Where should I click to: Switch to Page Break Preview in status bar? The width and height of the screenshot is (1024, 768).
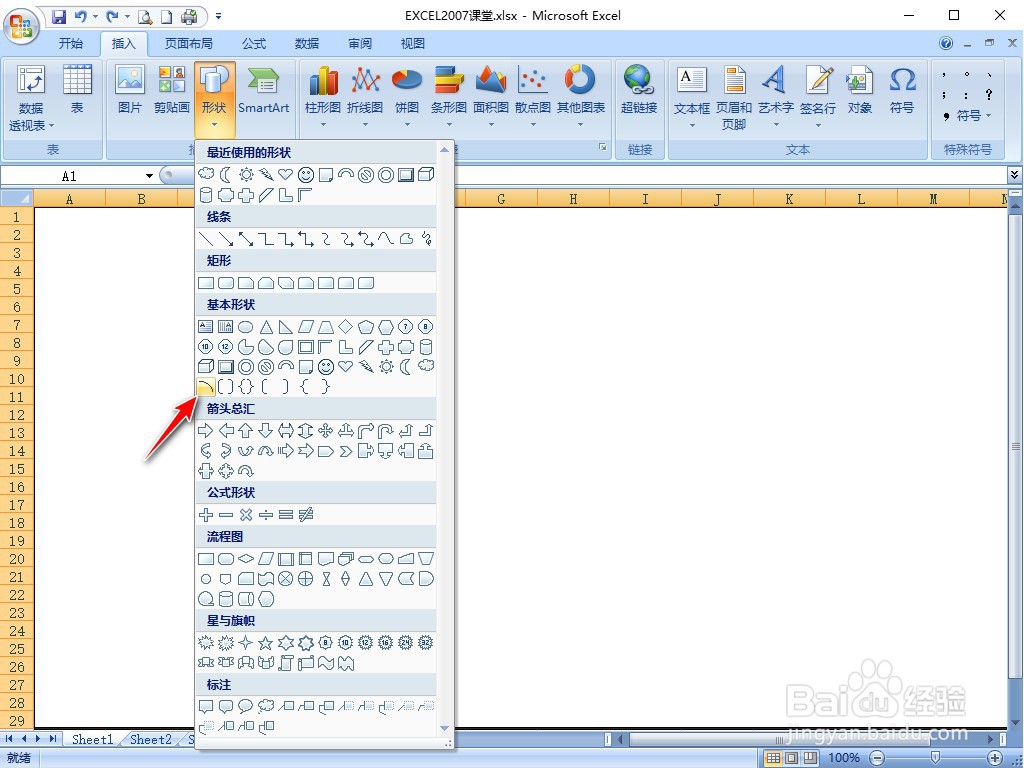pyautogui.click(x=810, y=758)
